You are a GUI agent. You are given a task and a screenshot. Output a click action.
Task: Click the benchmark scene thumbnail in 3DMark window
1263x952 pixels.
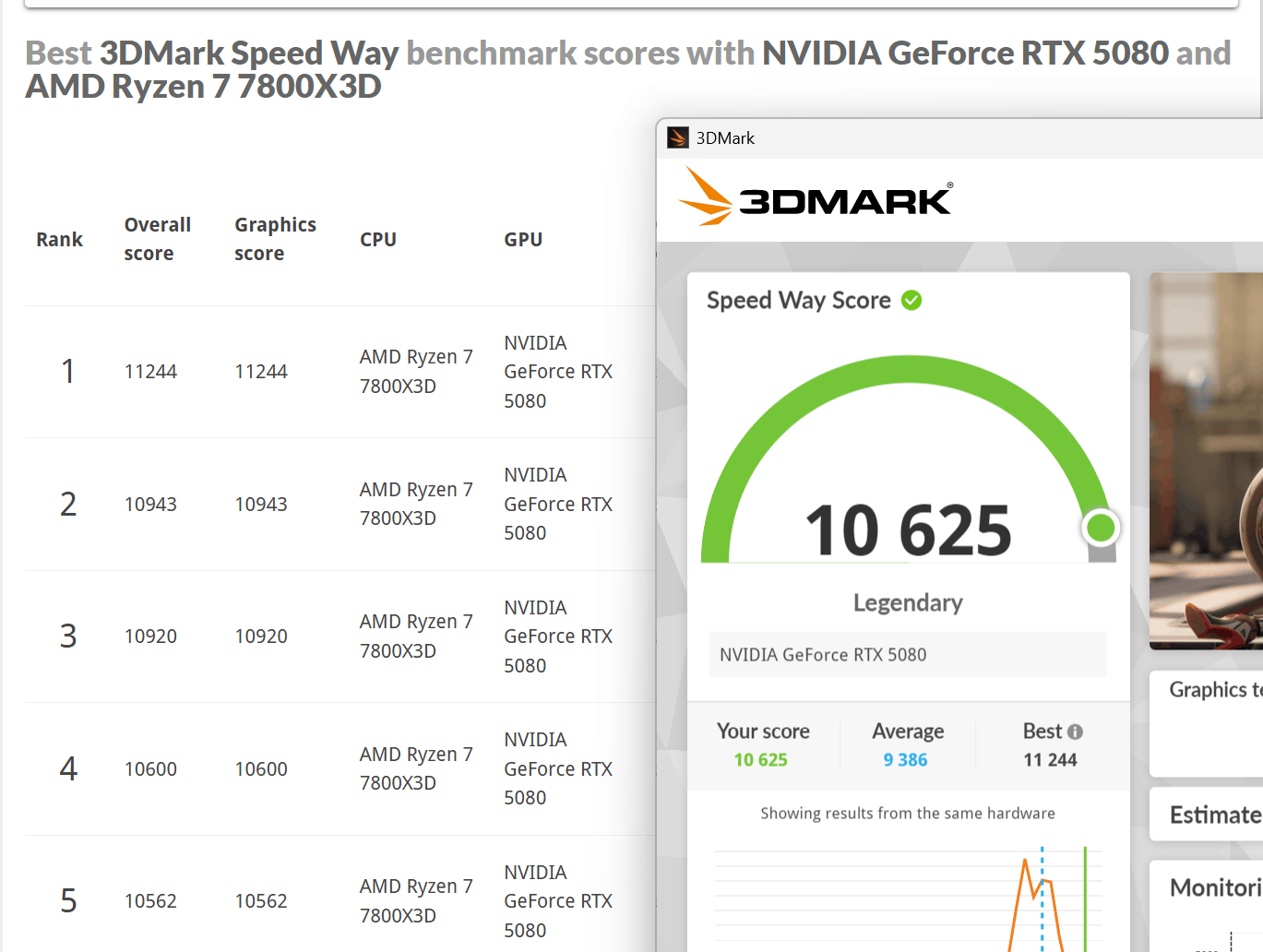(x=1206, y=460)
